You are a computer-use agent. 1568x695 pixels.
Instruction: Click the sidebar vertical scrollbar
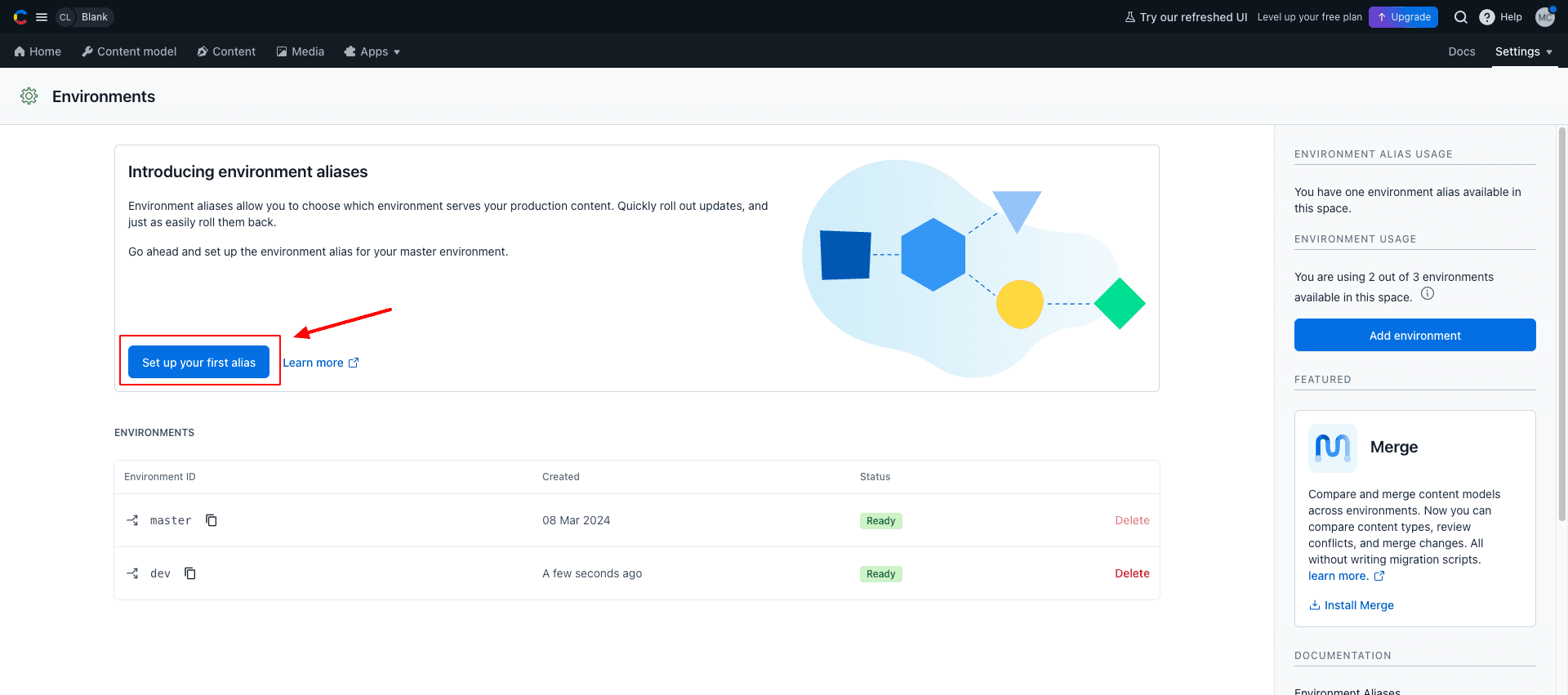[x=1561, y=327]
